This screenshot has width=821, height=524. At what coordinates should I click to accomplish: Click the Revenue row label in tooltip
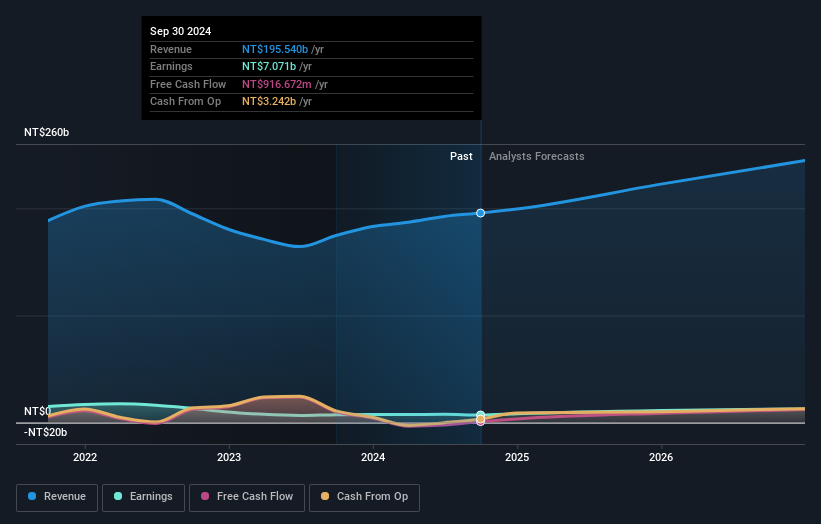pyautogui.click(x=171, y=49)
